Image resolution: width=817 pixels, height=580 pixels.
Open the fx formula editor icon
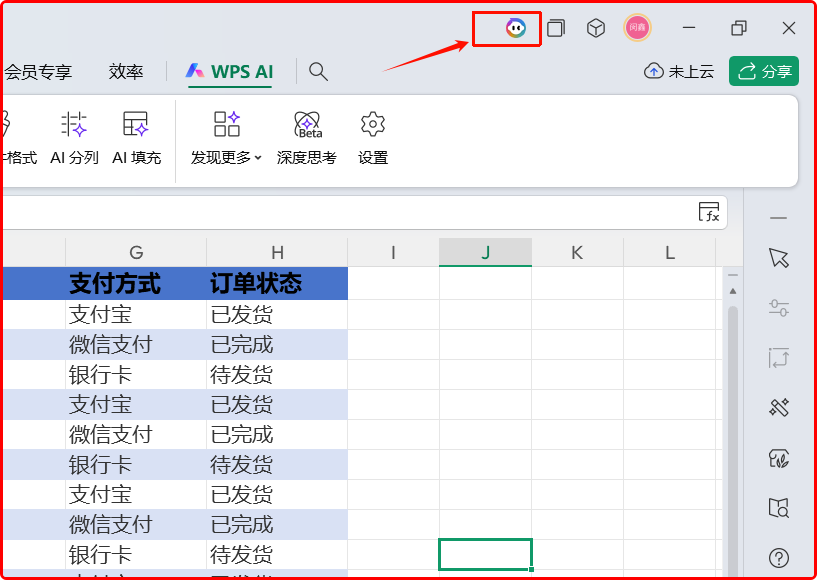(x=710, y=211)
